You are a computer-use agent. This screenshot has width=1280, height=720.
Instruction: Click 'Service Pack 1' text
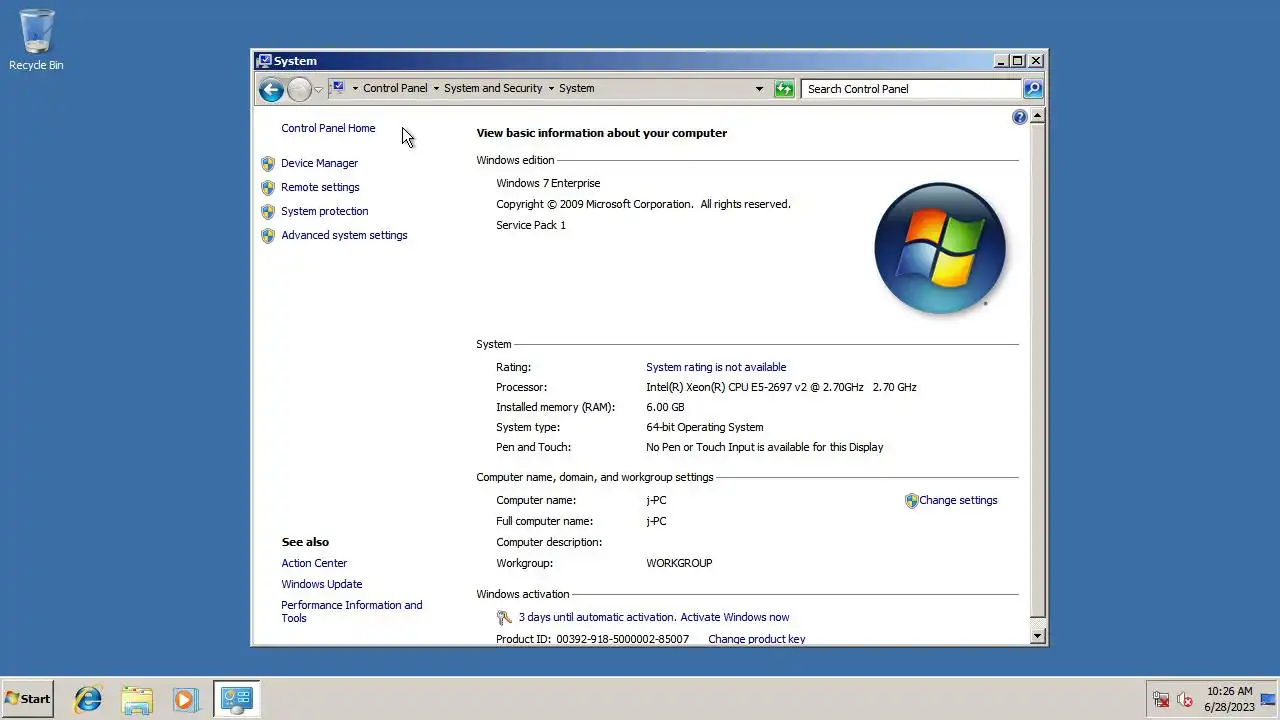531,225
